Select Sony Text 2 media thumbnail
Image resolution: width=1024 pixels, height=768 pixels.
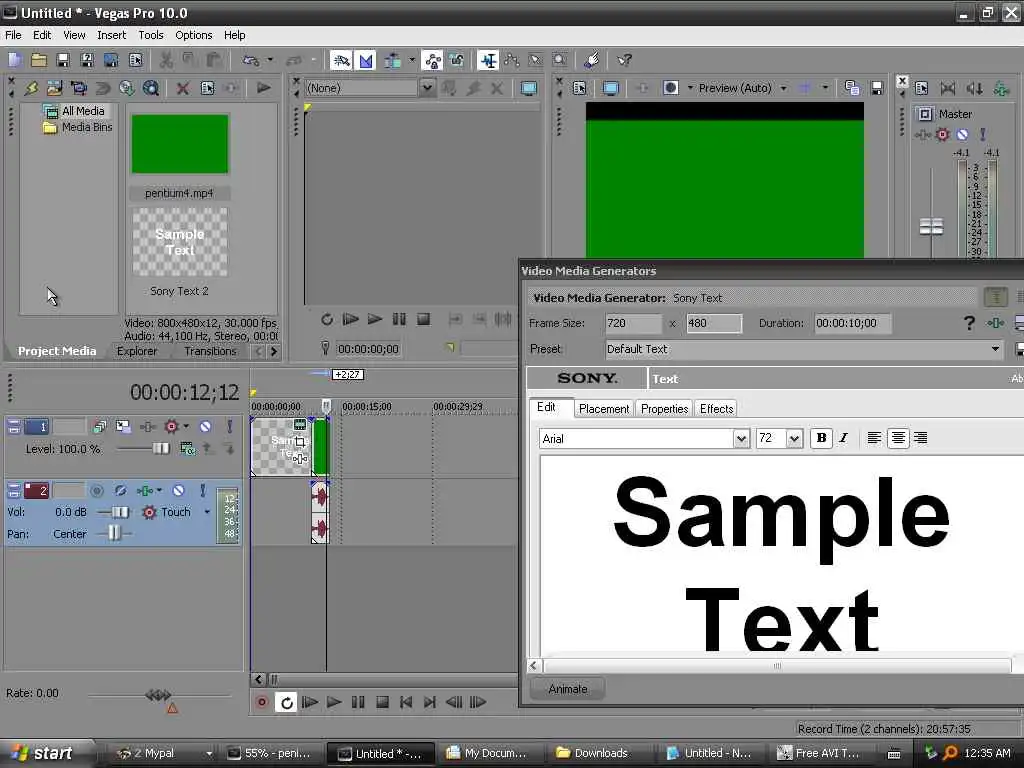pyautogui.click(x=180, y=242)
